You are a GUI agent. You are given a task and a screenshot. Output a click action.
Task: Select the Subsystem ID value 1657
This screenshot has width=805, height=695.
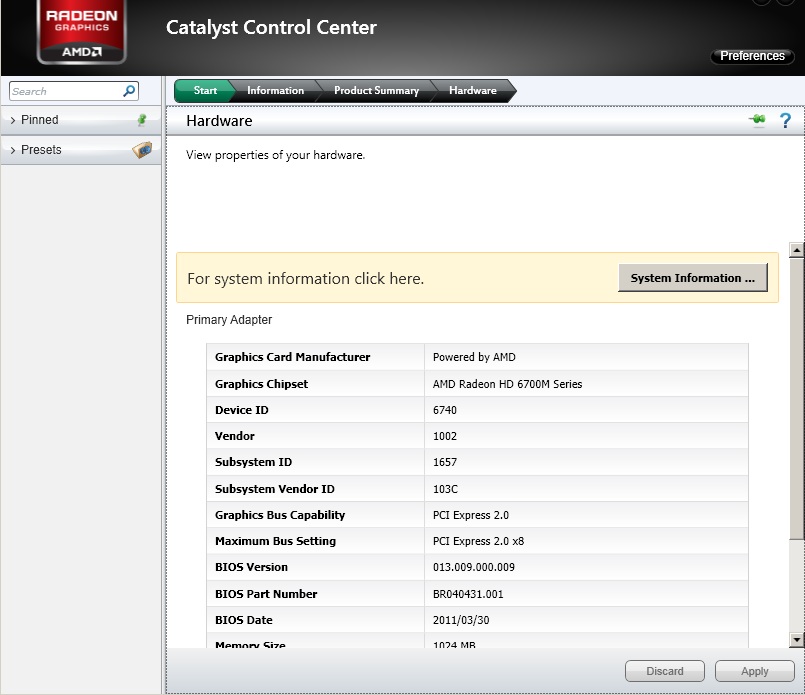(x=445, y=462)
